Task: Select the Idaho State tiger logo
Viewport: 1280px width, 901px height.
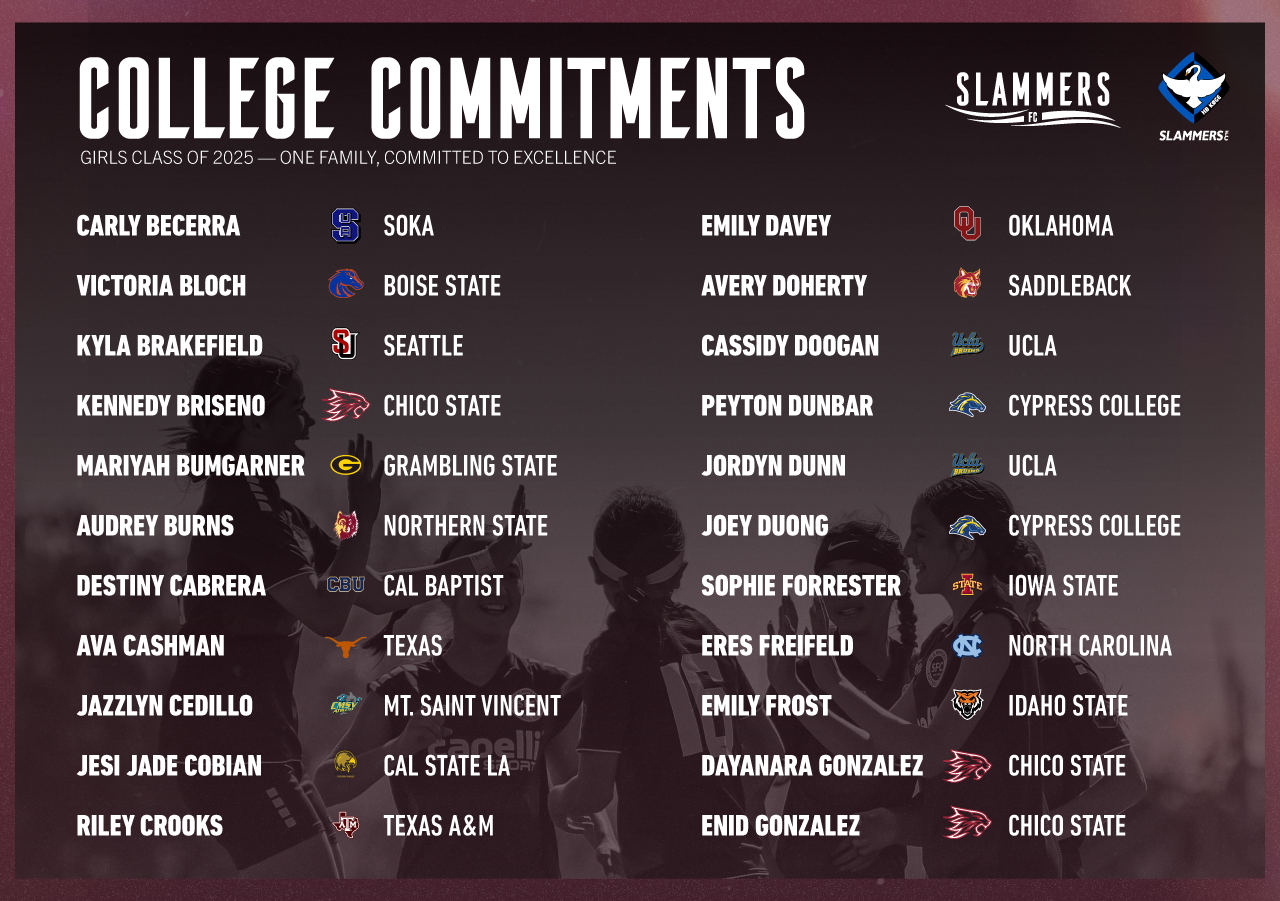Action: pyautogui.click(x=967, y=705)
